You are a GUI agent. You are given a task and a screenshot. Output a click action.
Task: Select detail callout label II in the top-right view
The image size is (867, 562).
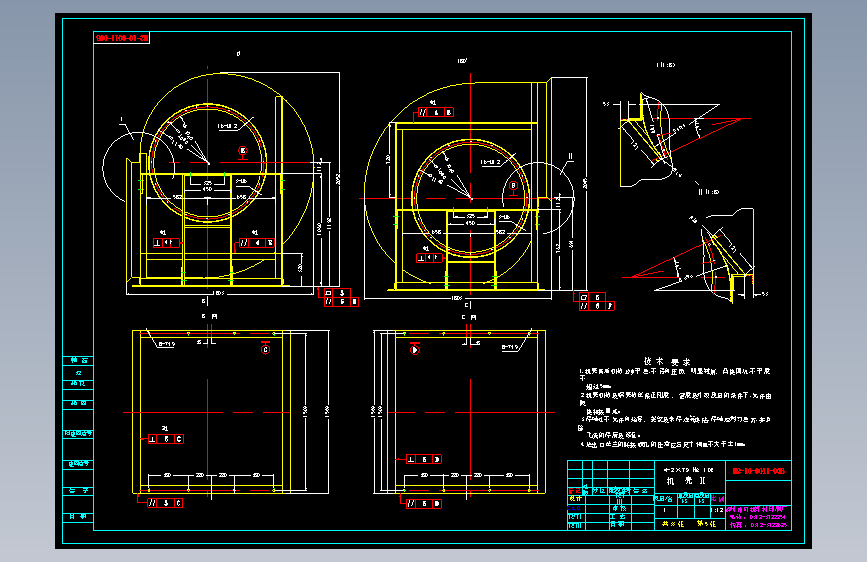point(570,157)
